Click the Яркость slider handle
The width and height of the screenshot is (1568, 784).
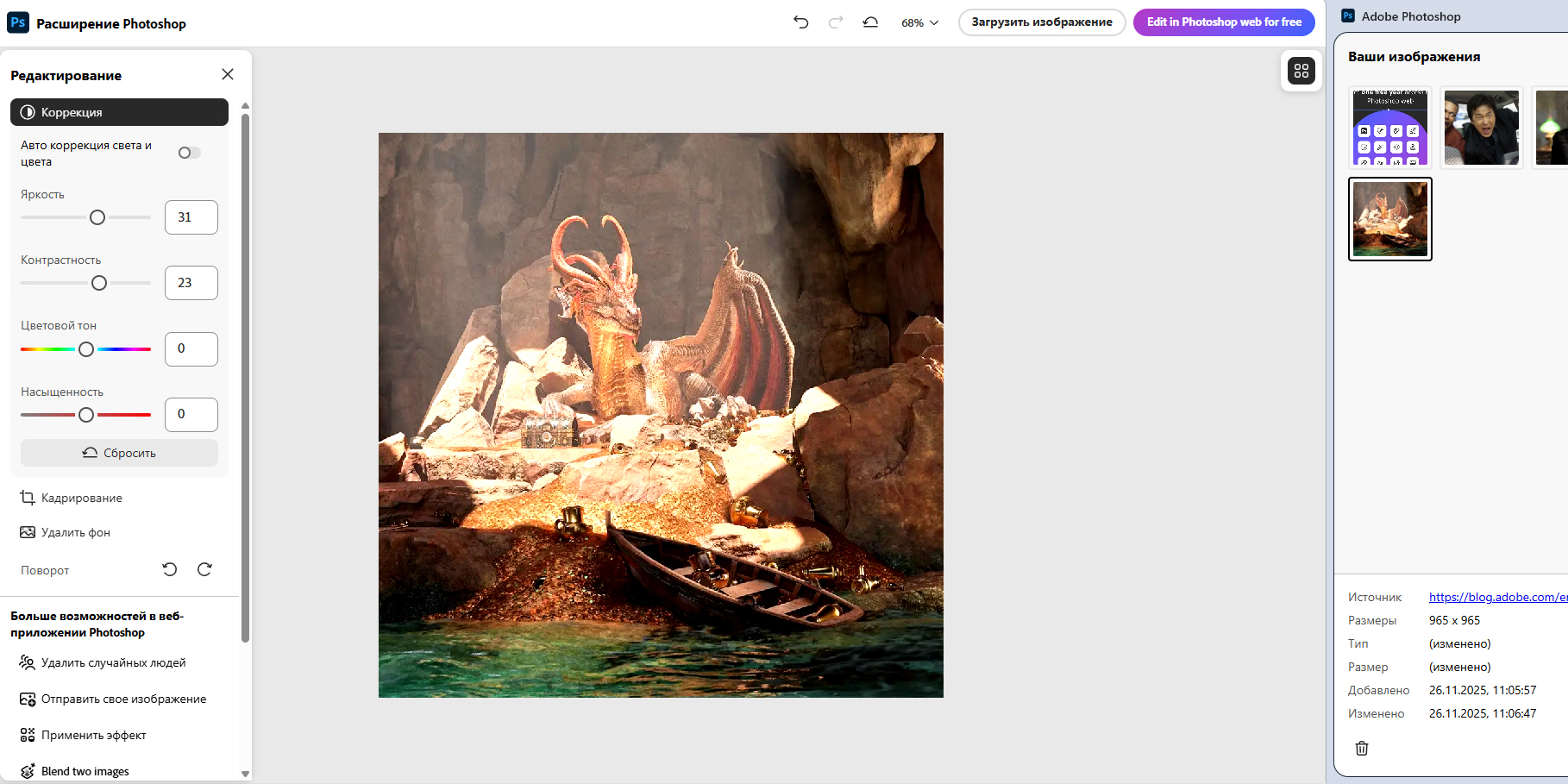point(97,217)
